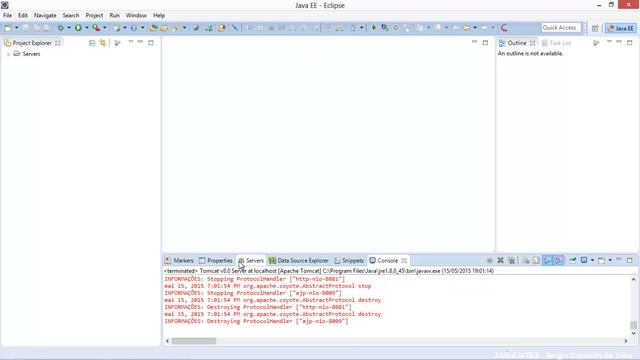Toggle Show Console on Standard Out
This screenshot has width=640, height=360.
click(x=547, y=260)
